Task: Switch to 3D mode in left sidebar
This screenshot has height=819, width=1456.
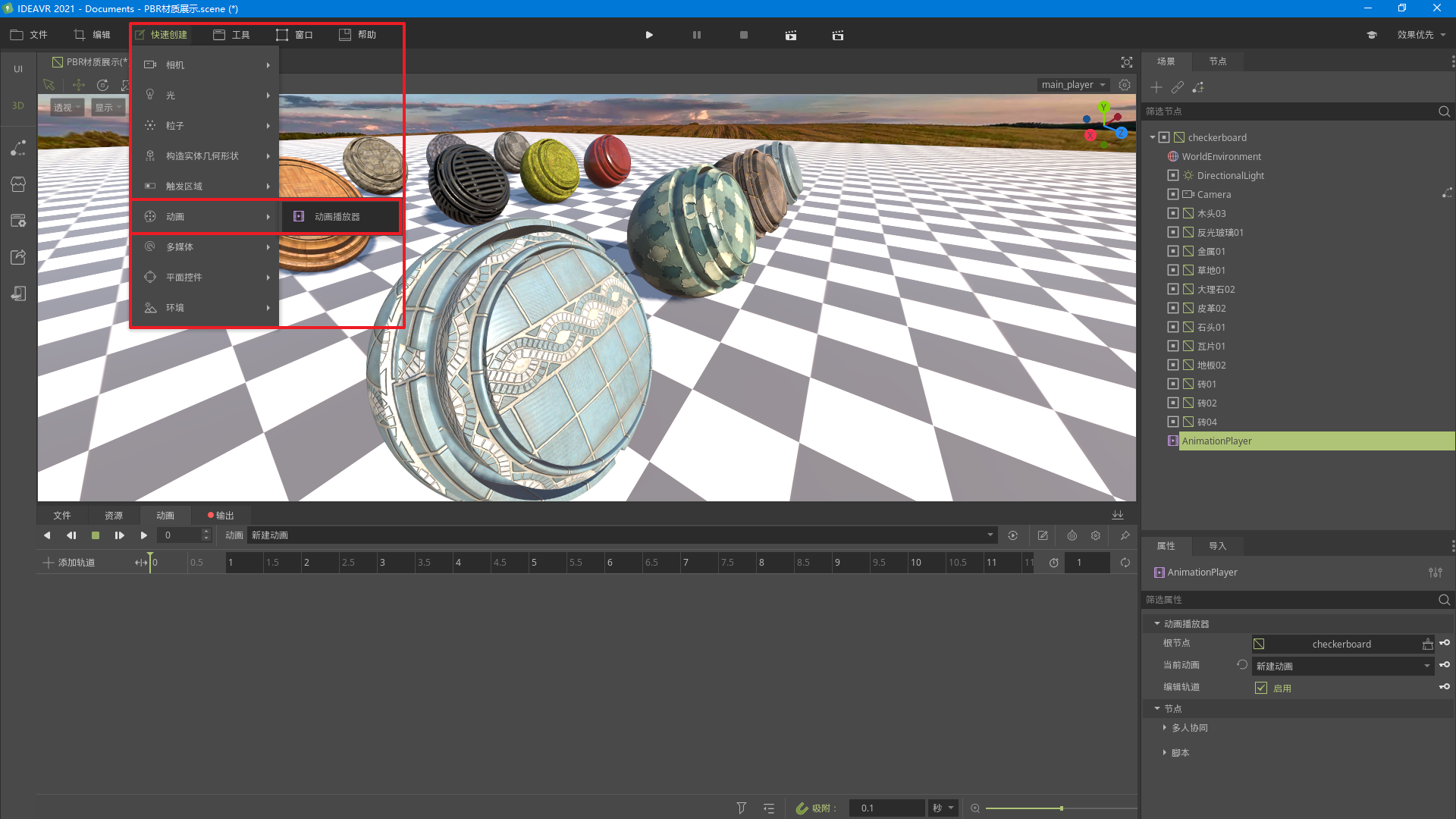Action: point(18,105)
